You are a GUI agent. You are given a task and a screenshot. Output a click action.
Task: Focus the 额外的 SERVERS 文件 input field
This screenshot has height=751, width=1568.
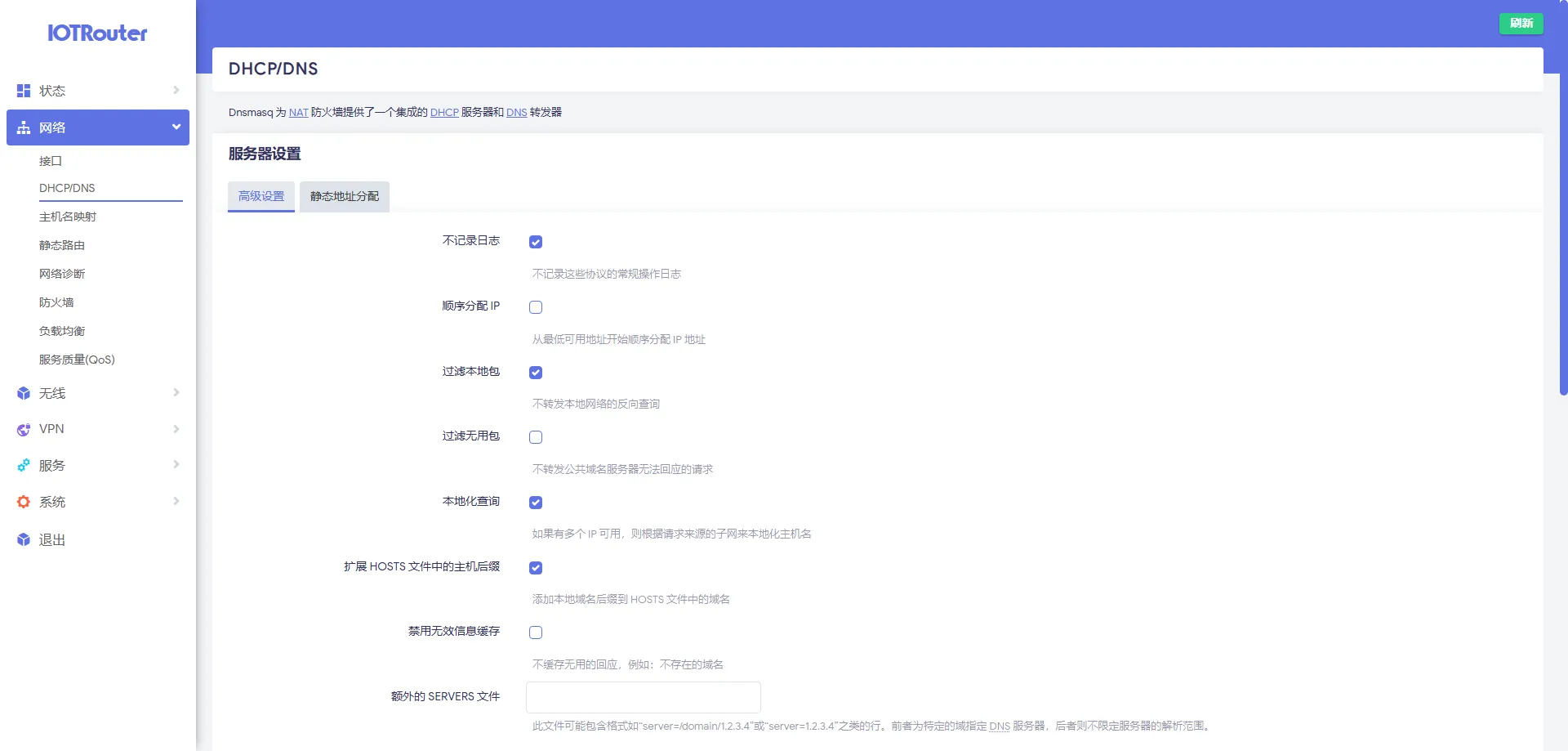click(x=643, y=697)
